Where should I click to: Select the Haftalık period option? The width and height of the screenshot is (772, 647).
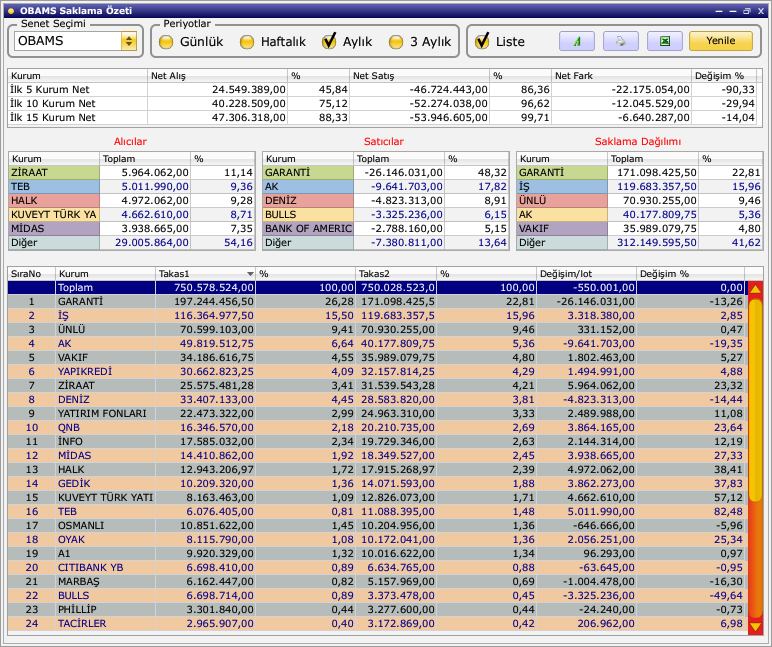click(x=273, y=42)
